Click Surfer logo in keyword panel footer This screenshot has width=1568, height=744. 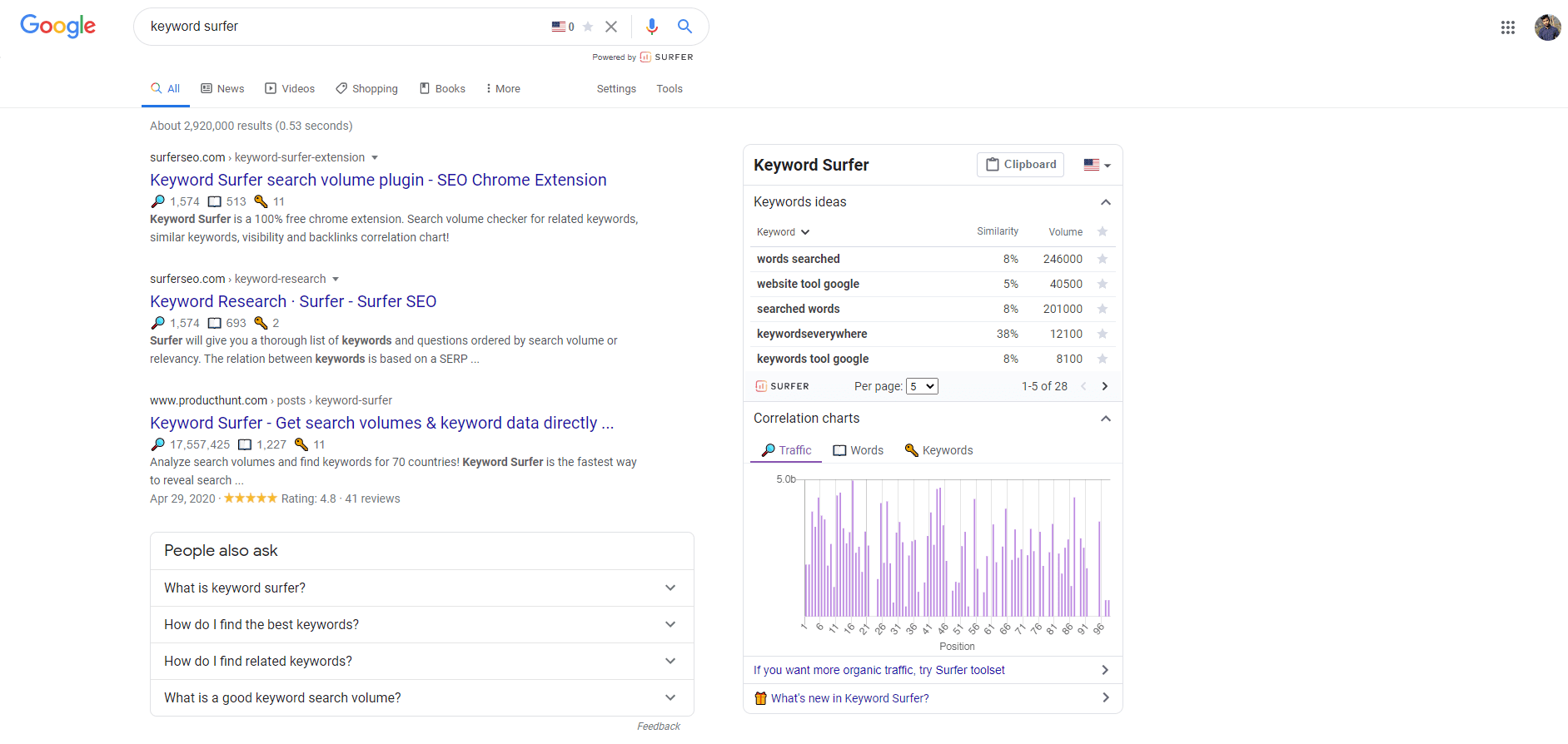tap(782, 386)
